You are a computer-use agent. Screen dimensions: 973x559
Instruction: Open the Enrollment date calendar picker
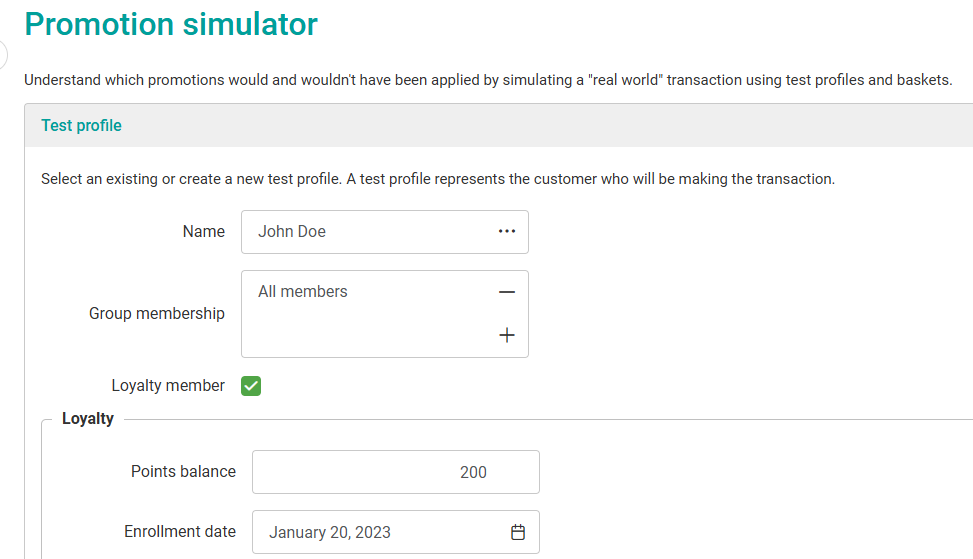pos(518,532)
